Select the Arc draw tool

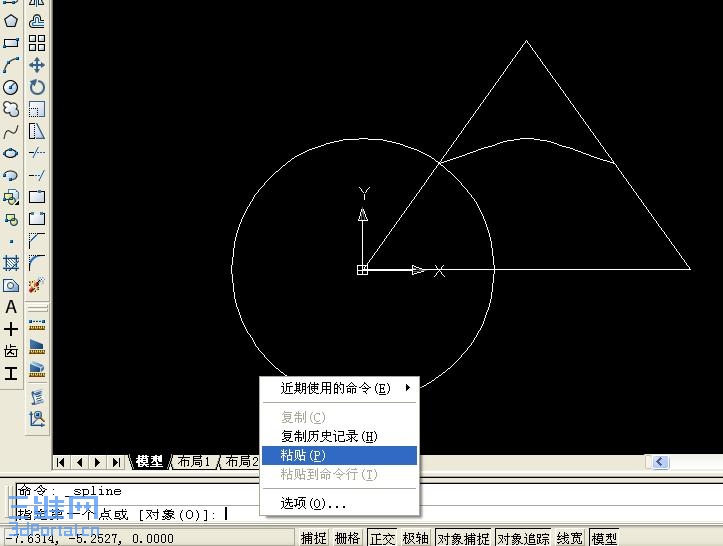[11, 65]
